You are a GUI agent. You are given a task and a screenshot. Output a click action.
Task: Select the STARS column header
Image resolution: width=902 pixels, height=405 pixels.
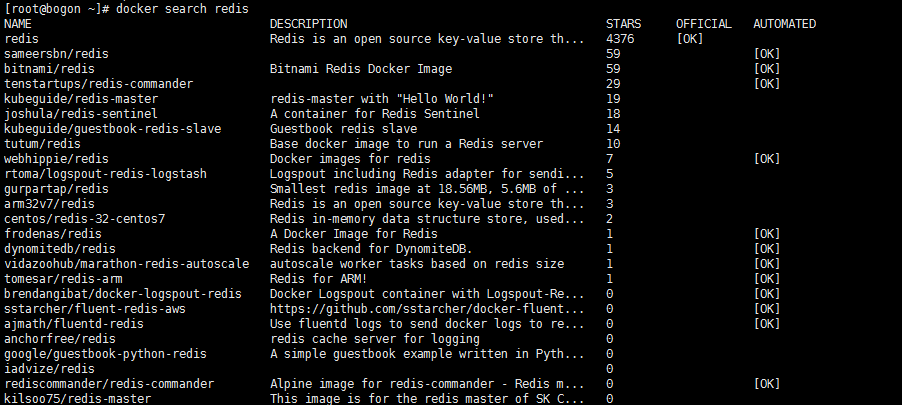623,24
